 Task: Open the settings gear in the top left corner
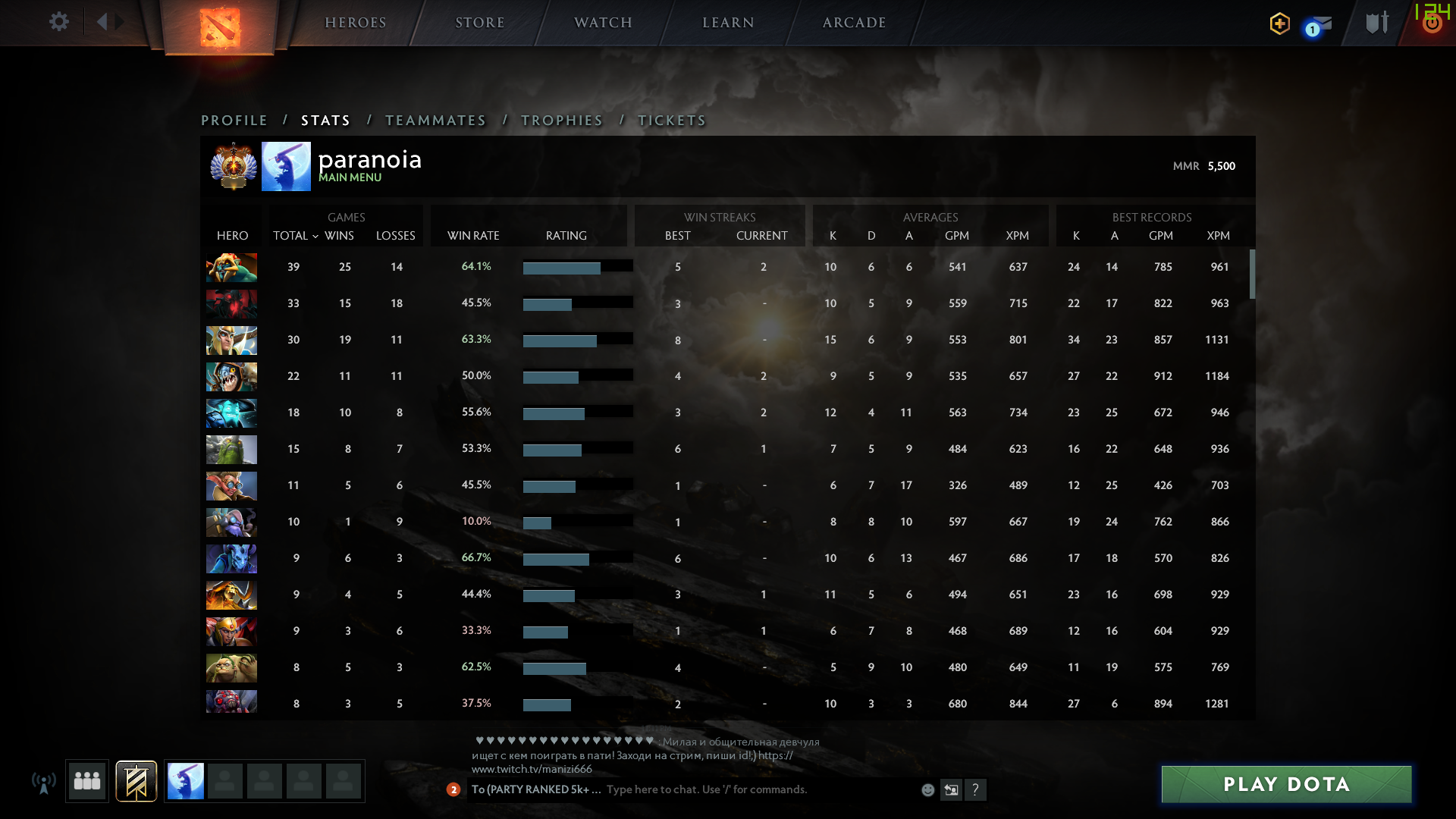coord(59,22)
